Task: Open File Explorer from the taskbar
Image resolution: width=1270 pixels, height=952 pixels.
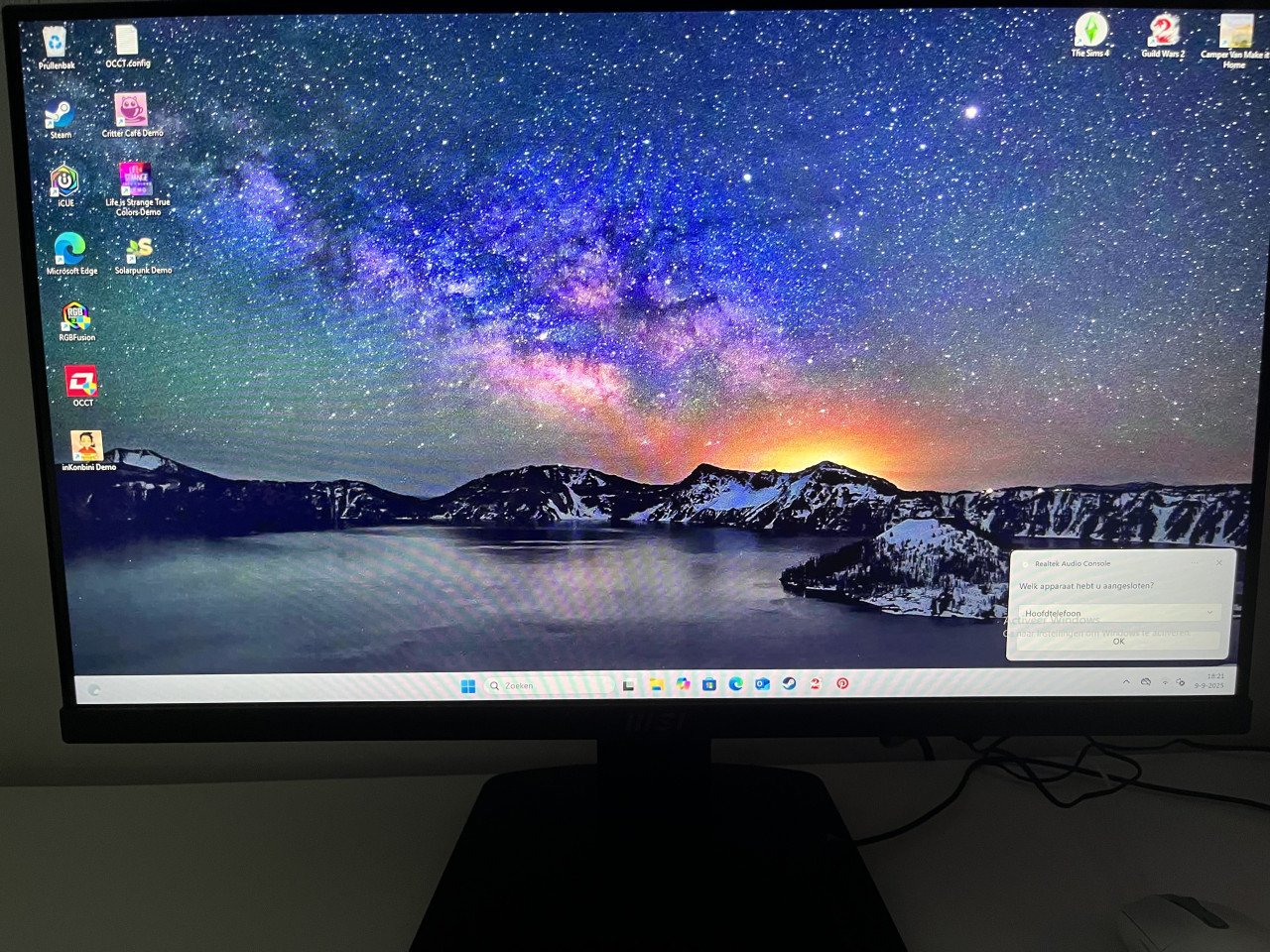Action: [x=657, y=684]
